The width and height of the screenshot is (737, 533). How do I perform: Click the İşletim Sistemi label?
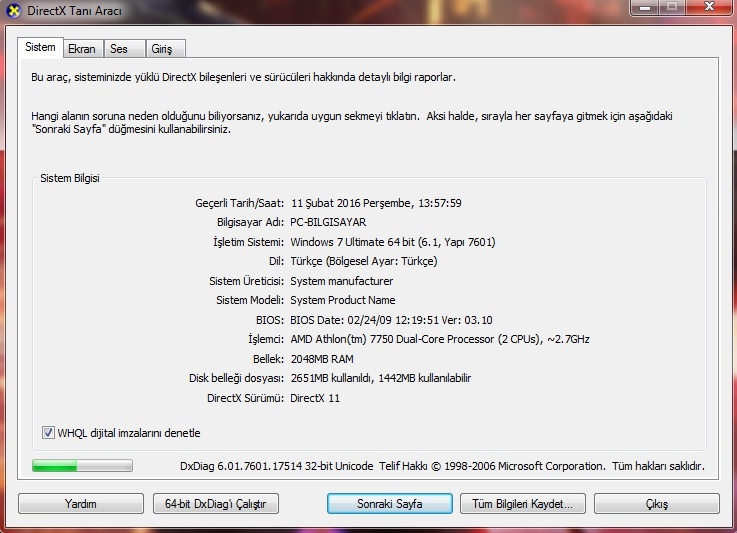click(248, 242)
